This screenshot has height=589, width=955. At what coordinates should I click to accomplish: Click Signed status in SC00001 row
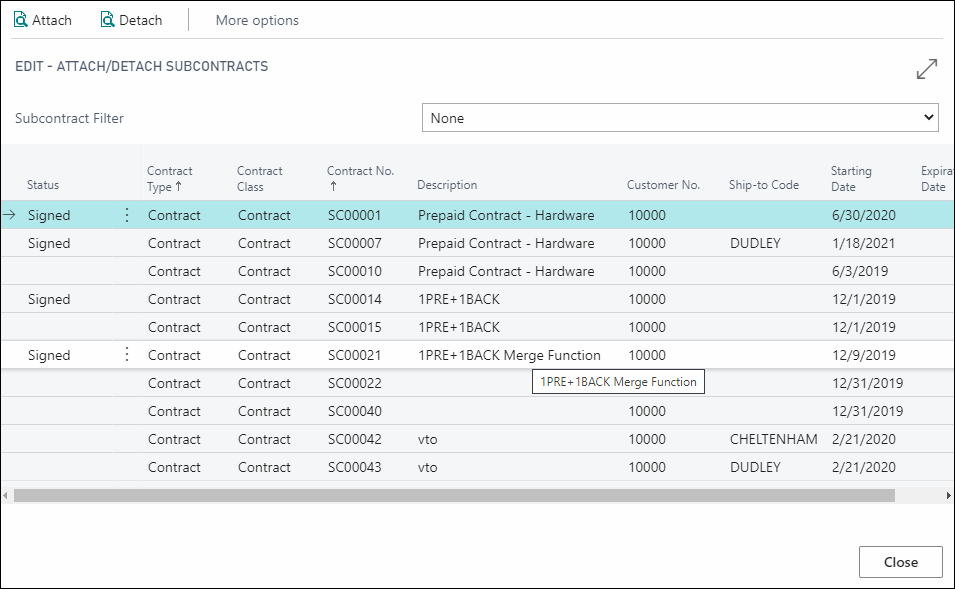[49, 215]
